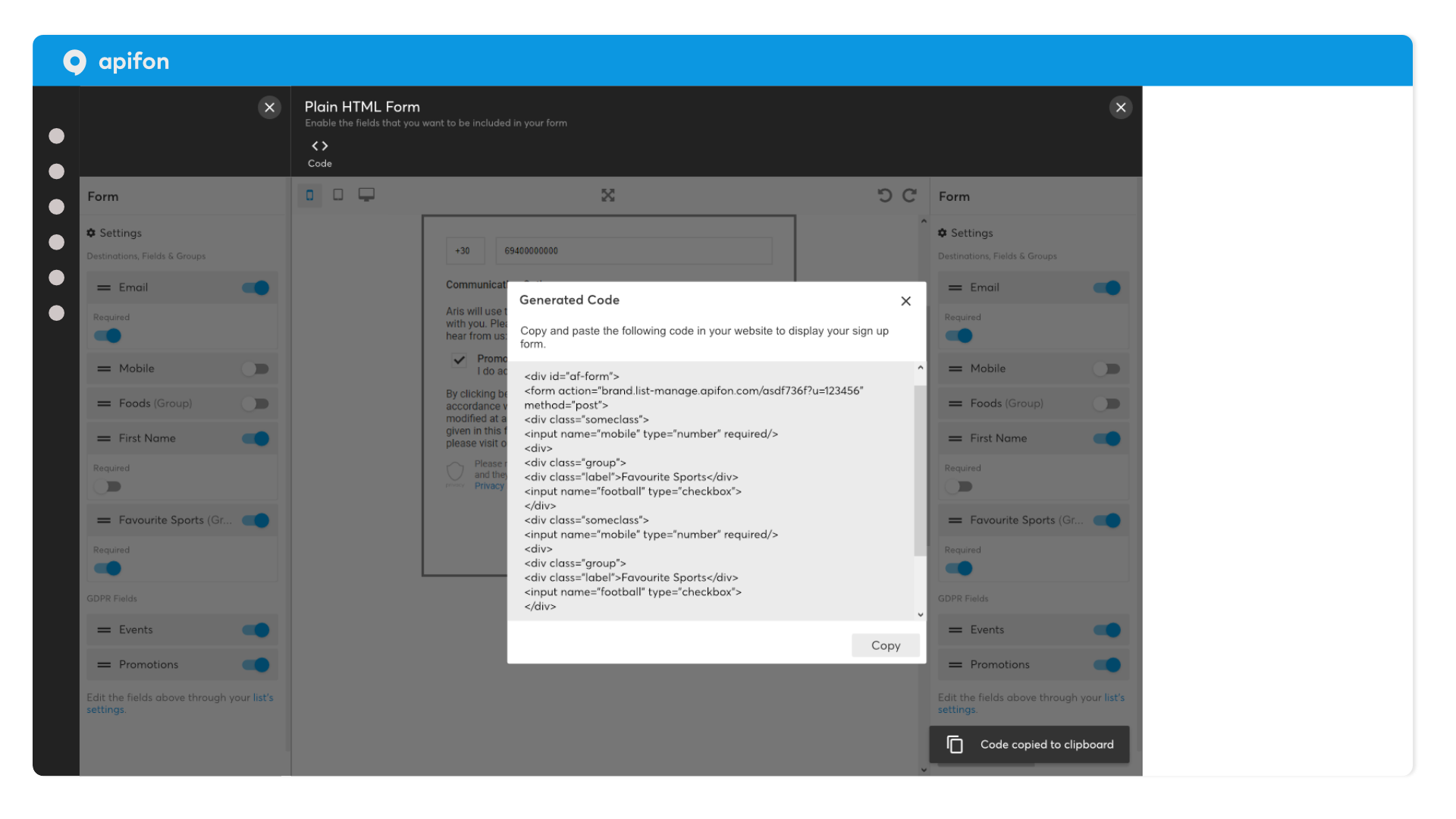This screenshot has height=819, width=1456.
Task: Click the first circle in the dark sidebar
Action: [56, 136]
